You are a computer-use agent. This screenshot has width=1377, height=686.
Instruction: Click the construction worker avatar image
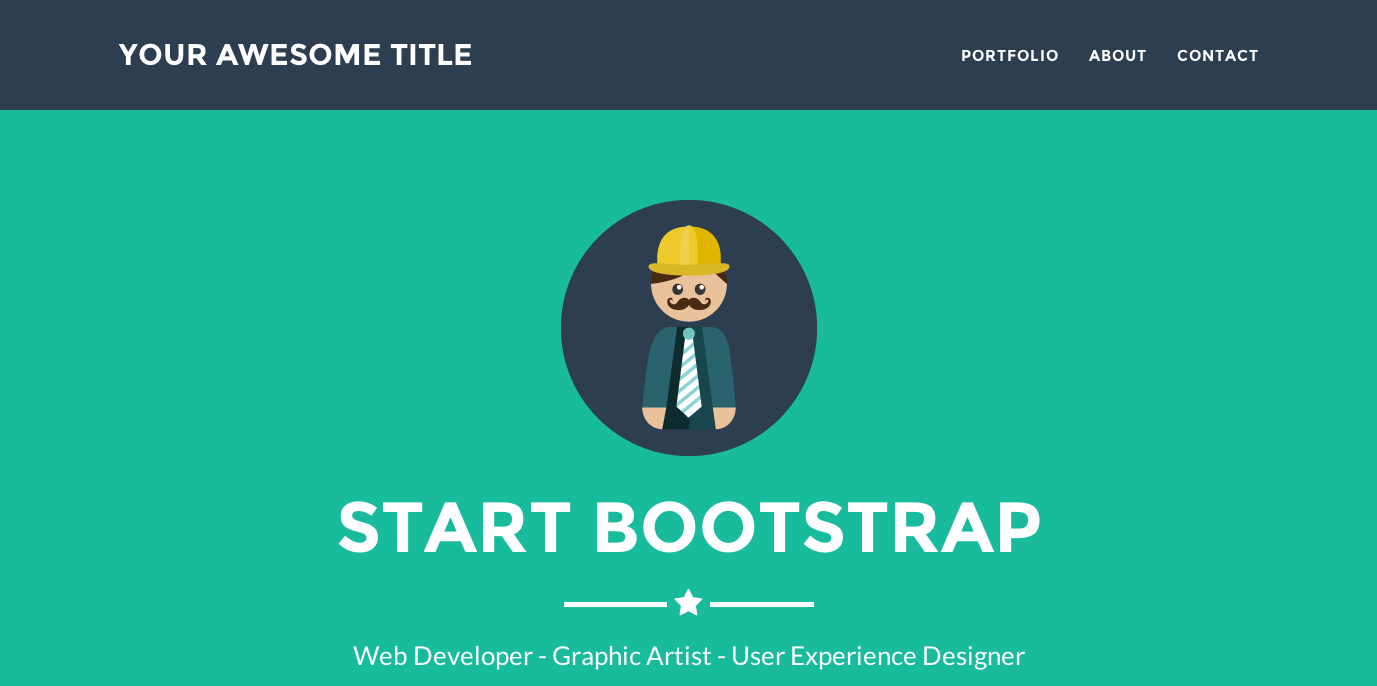pyautogui.click(x=689, y=328)
